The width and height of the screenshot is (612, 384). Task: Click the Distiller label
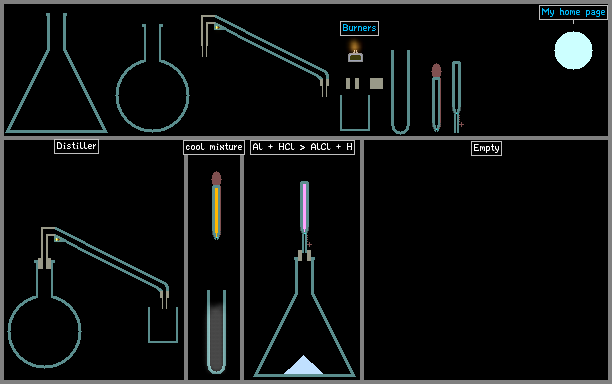coord(76,146)
